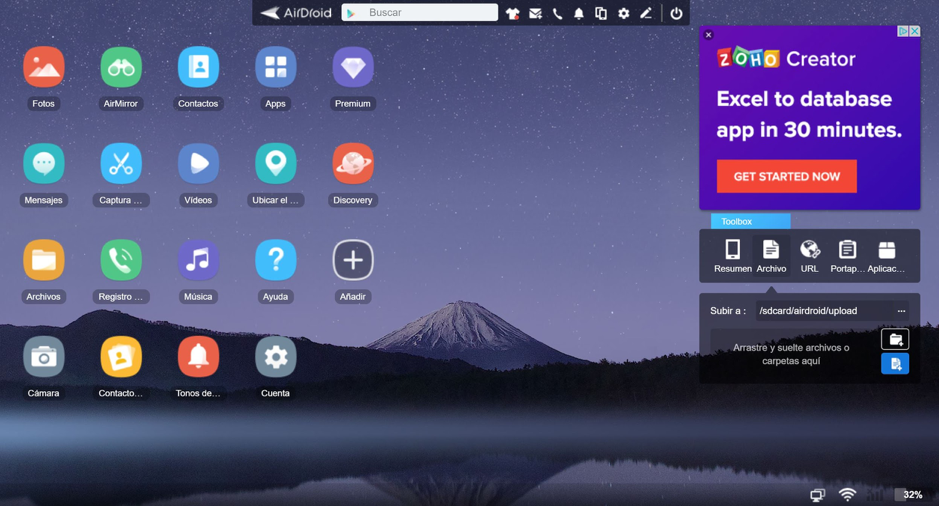Viewport: 939px width, 506px height.
Task: Open the Vídeos play icon
Action: (x=198, y=163)
